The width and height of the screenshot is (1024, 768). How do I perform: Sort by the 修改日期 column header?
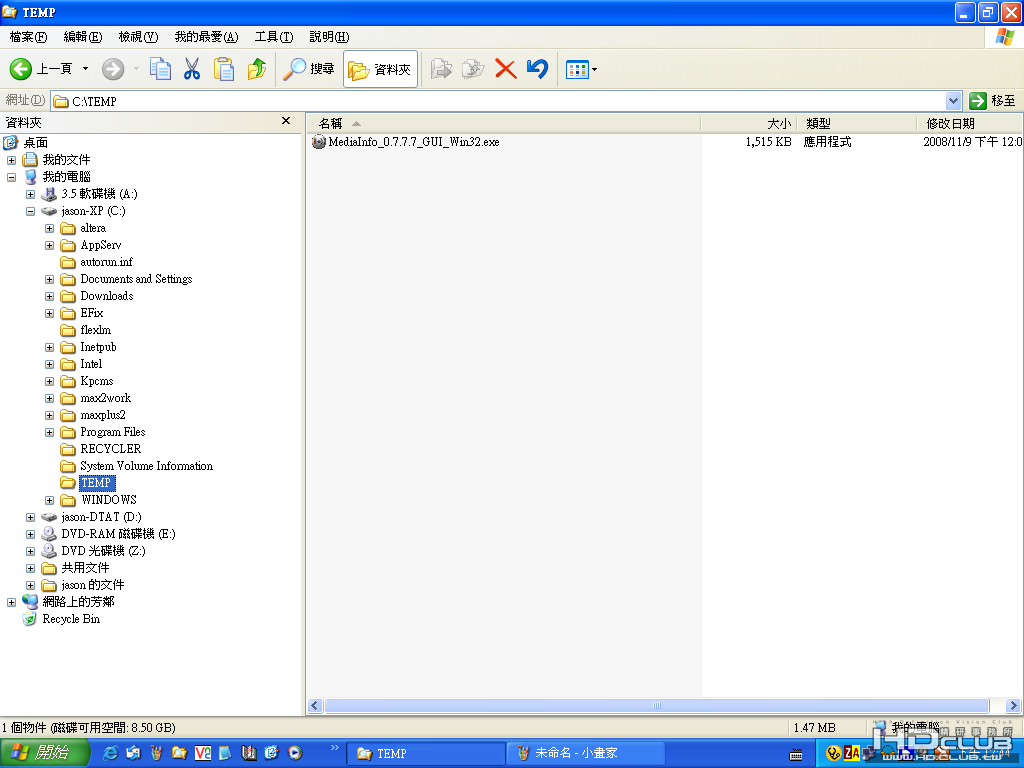click(970, 123)
